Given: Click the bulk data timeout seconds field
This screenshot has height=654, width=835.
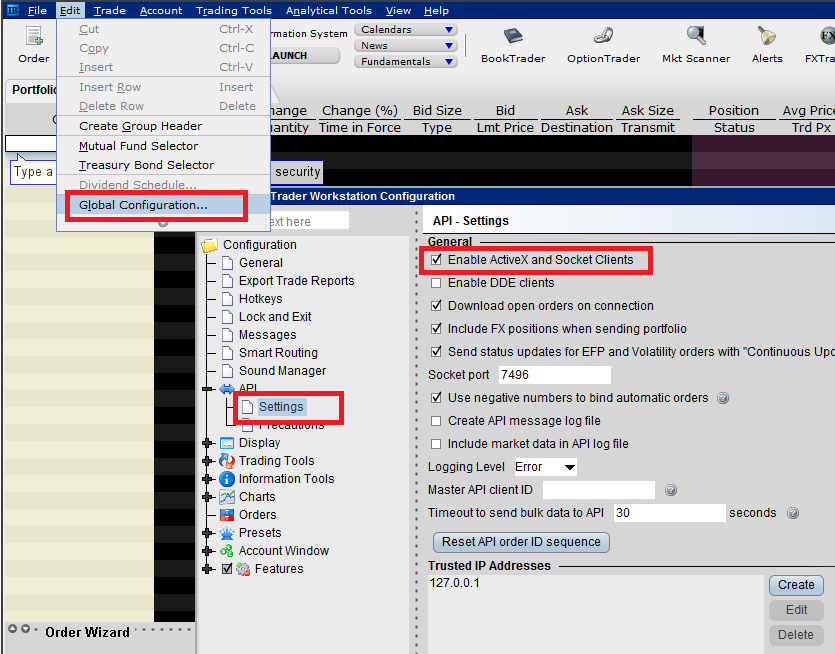Looking at the screenshot, I should click(x=669, y=513).
